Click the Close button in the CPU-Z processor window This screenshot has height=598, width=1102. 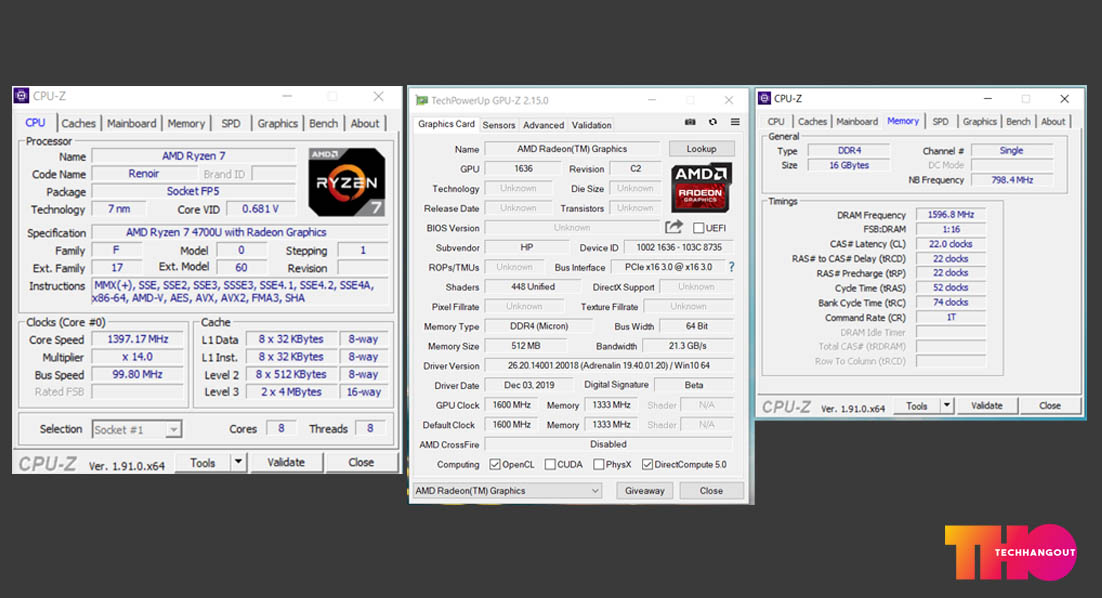click(x=361, y=462)
